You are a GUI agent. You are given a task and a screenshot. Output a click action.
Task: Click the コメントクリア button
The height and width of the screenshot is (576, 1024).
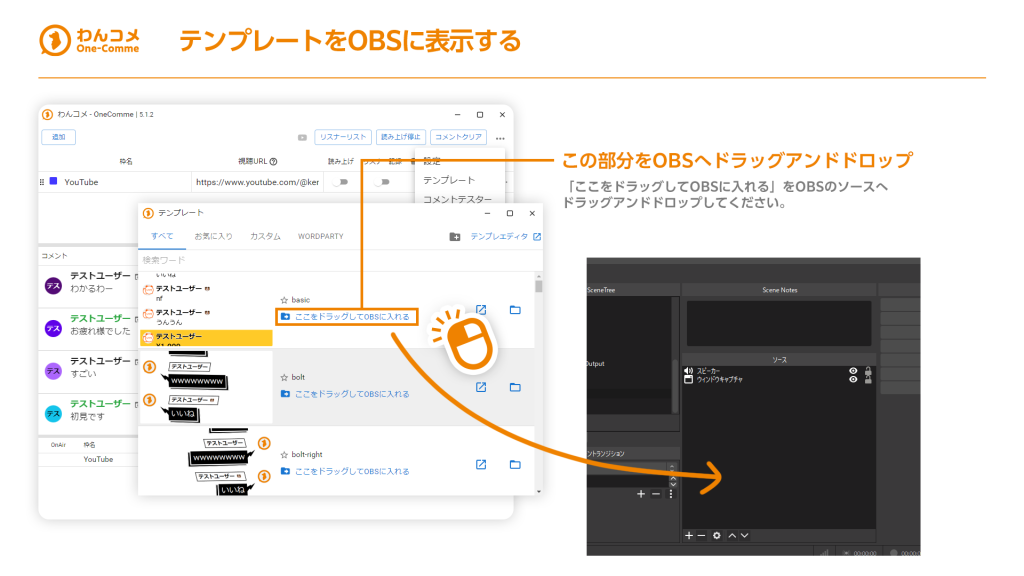pos(458,137)
